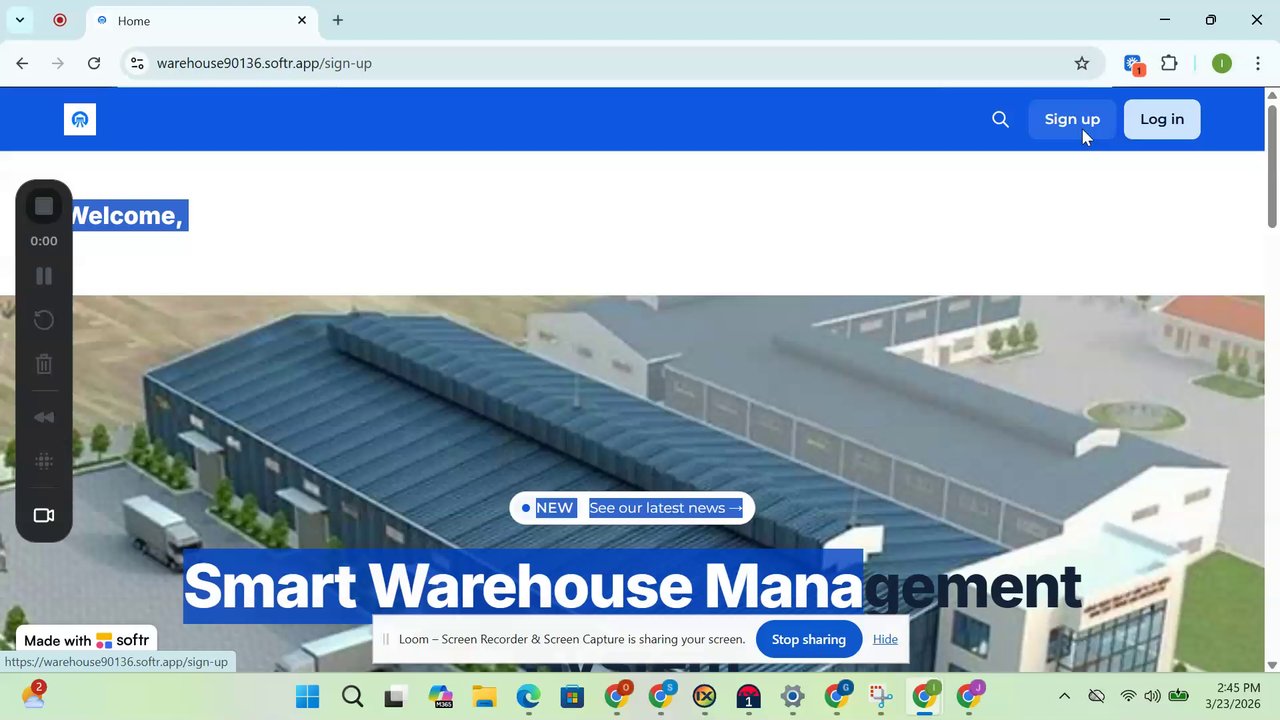This screenshot has height=720, width=1280.
Task: Open the site search icon
Action: point(1000,119)
